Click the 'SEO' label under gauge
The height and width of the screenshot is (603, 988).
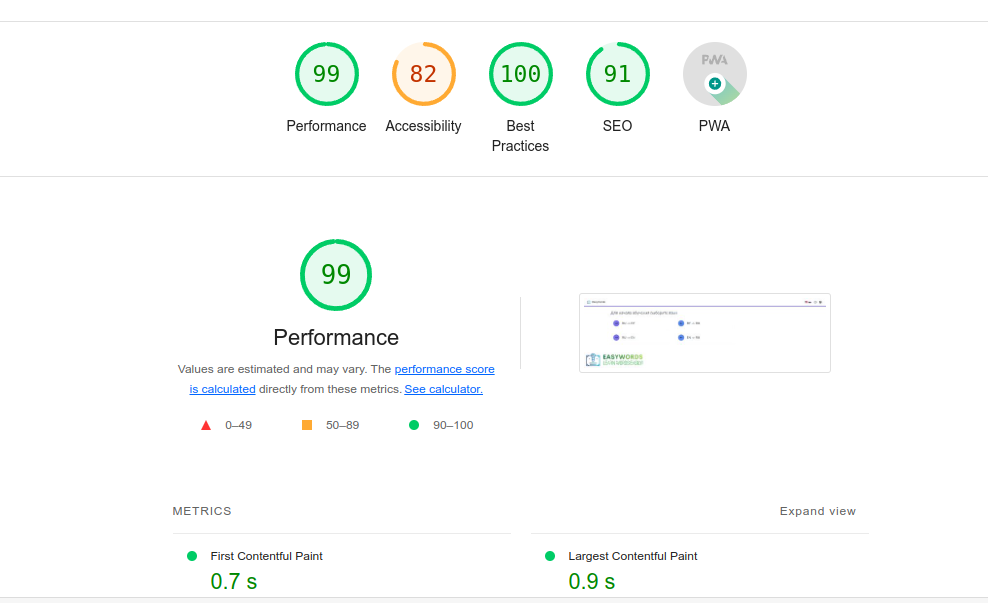click(618, 126)
